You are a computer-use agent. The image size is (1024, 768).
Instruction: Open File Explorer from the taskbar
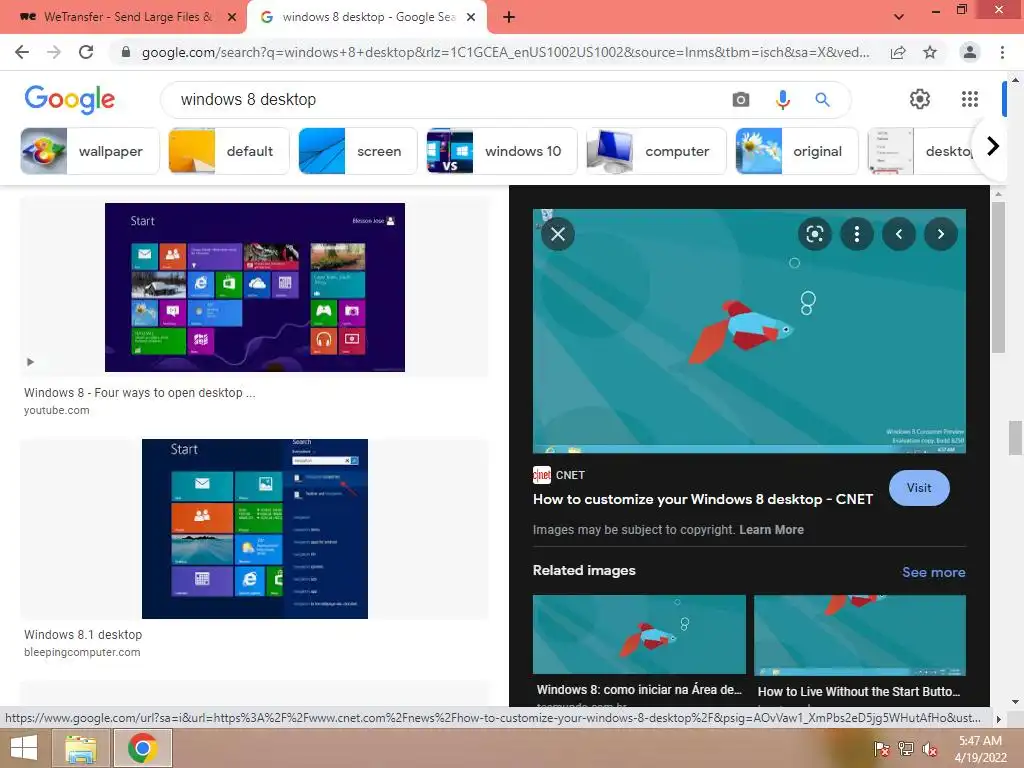point(81,748)
